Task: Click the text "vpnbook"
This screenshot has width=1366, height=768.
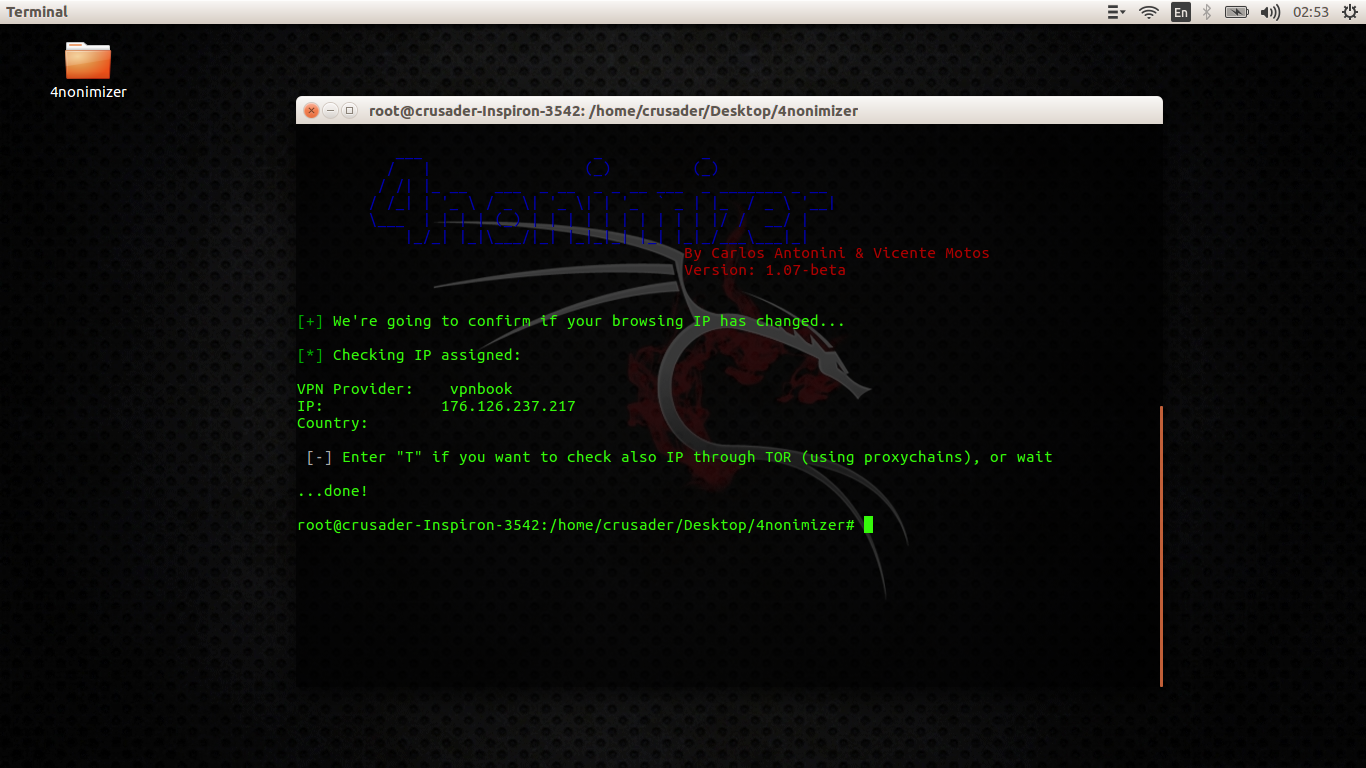Action: click(x=481, y=389)
